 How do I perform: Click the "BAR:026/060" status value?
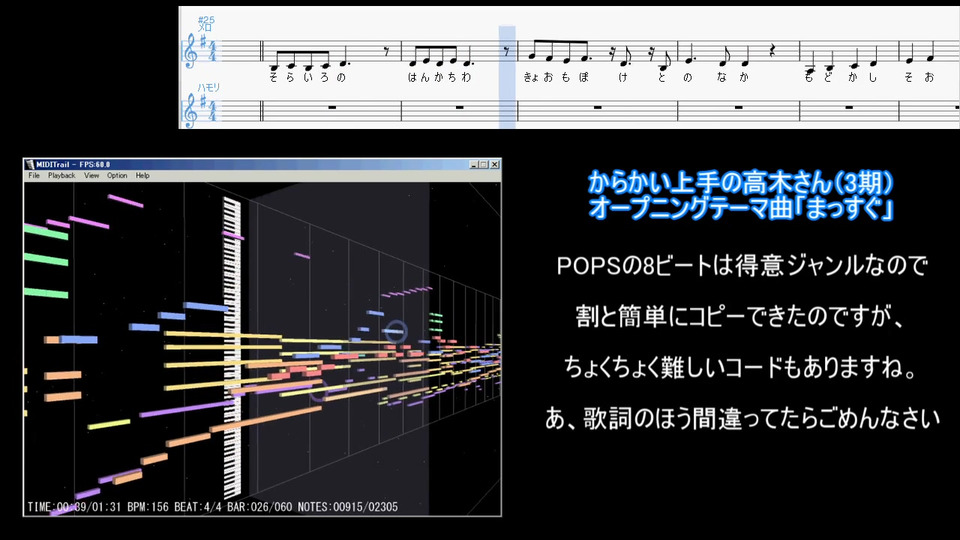pos(260,507)
